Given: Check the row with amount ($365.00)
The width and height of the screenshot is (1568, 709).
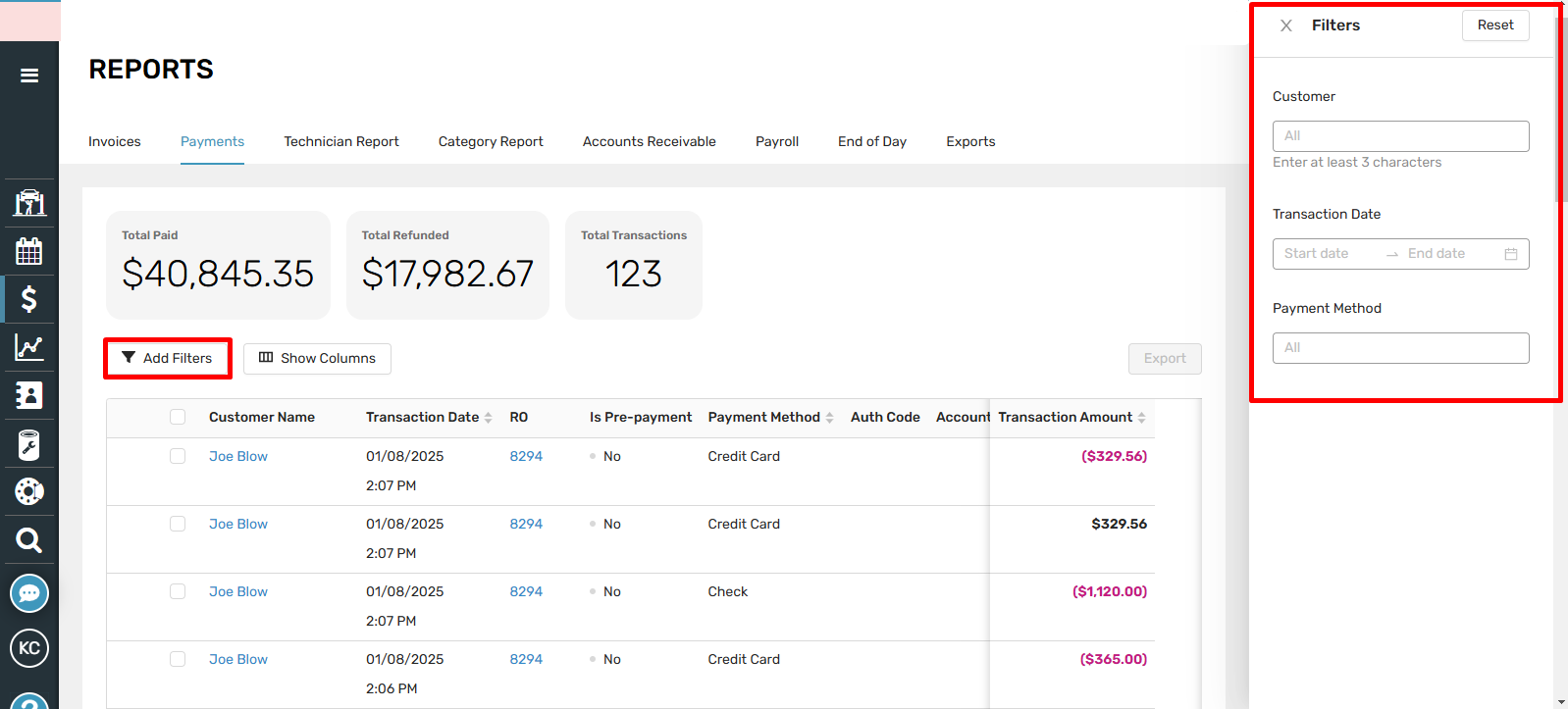Looking at the screenshot, I should click(178, 659).
